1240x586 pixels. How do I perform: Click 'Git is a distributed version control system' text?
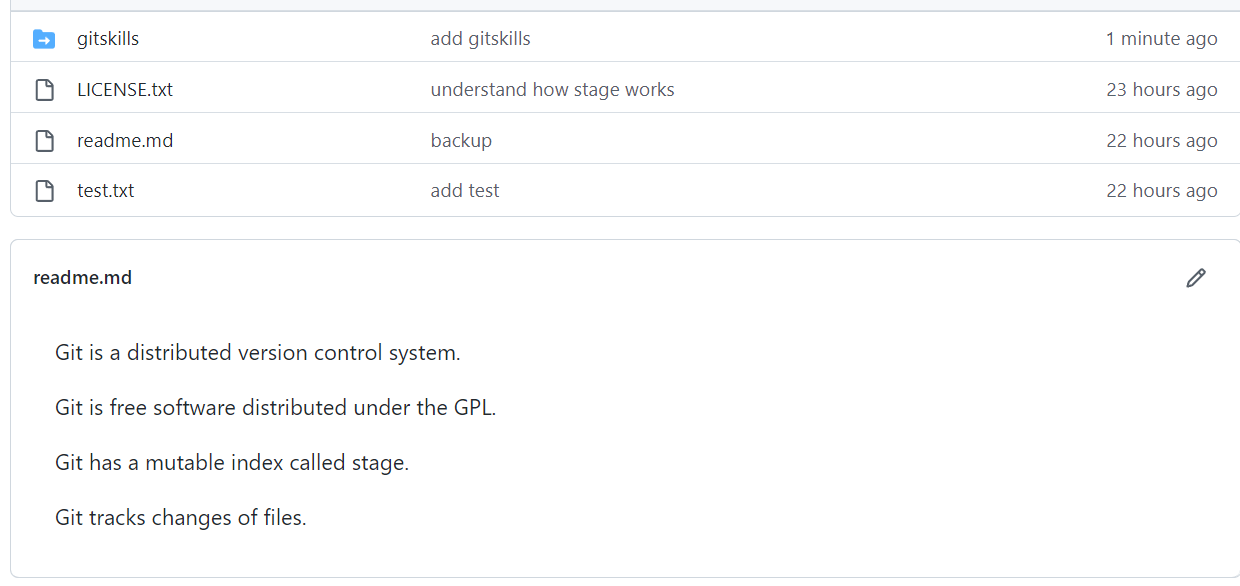tap(258, 353)
